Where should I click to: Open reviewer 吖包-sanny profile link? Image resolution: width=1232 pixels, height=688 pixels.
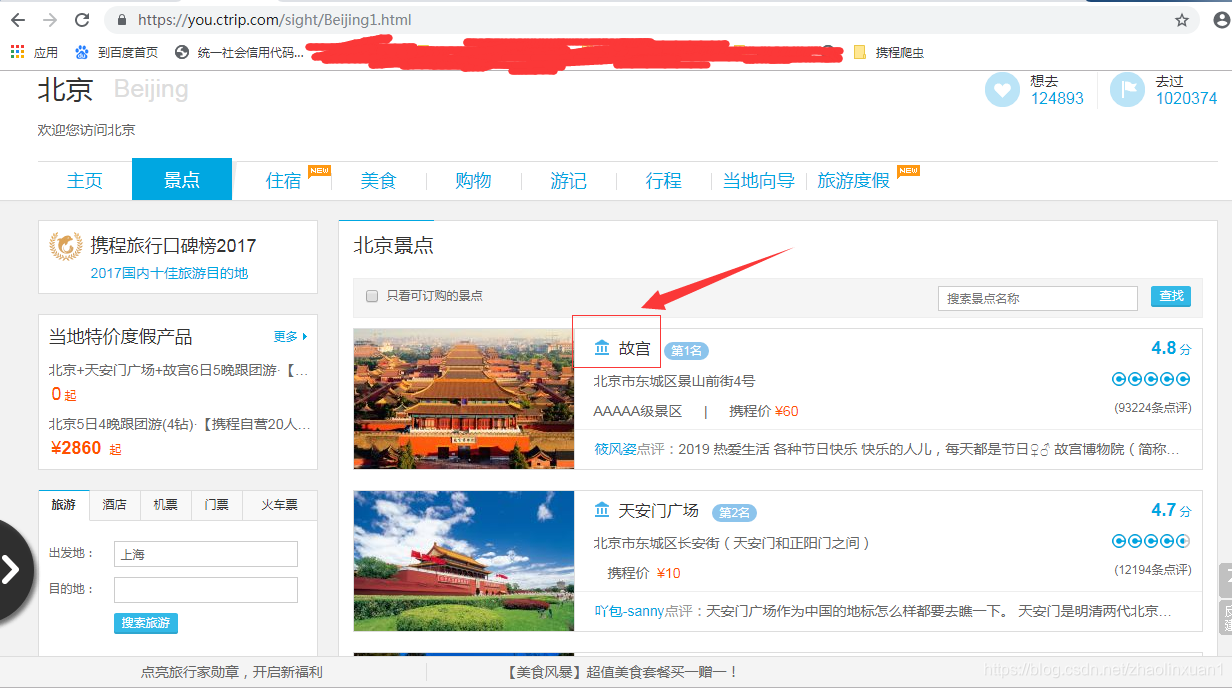[x=629, y=610]
